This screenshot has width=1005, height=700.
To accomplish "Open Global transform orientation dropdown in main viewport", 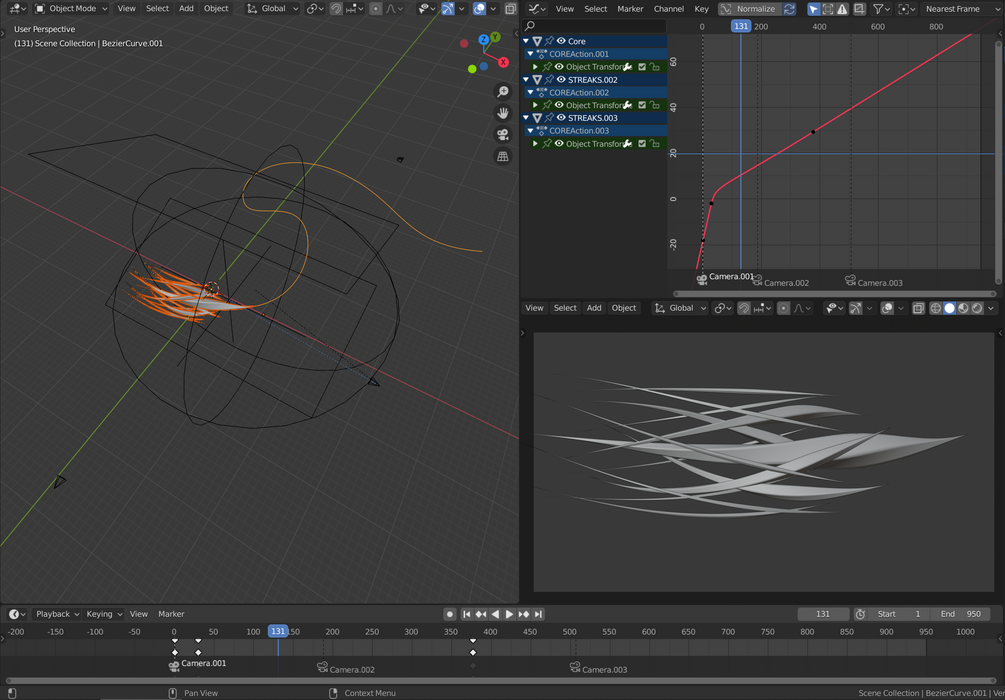I will pyautogui.click(x=274, y=8).
